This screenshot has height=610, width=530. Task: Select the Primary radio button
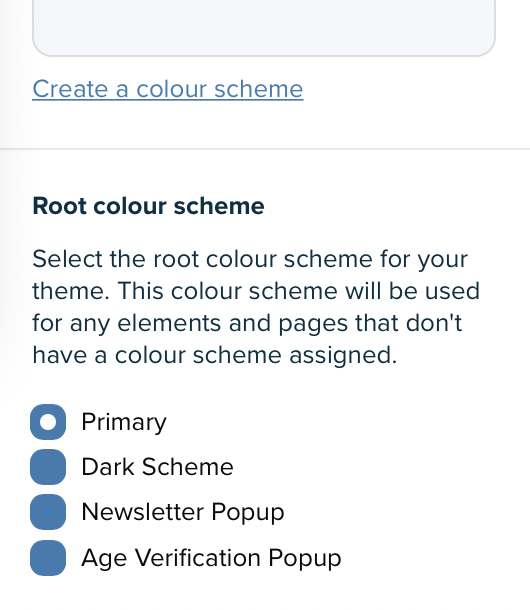48,422
